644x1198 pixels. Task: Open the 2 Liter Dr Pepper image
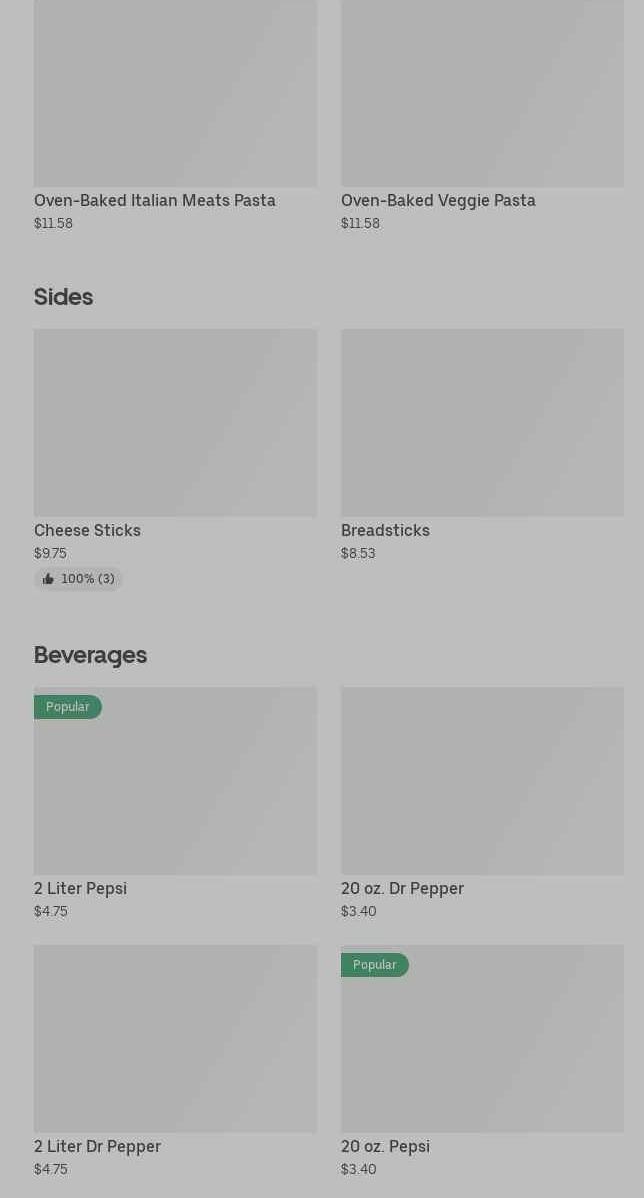coord(175,1038)
